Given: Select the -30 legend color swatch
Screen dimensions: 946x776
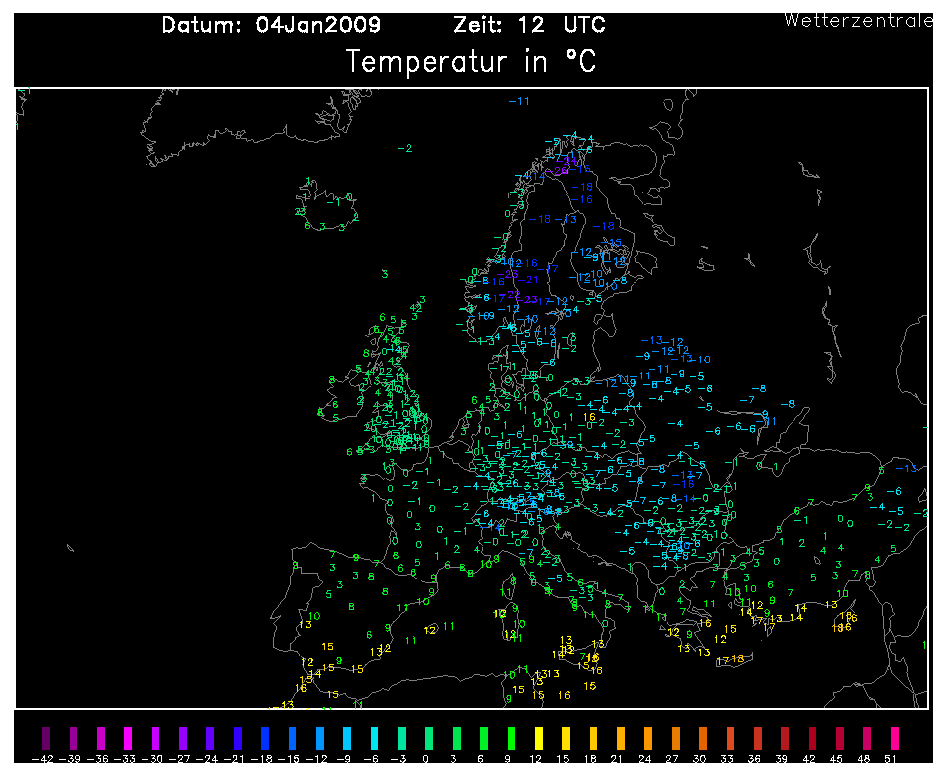Looking at the screenshot, I should [x=156, y=739].
